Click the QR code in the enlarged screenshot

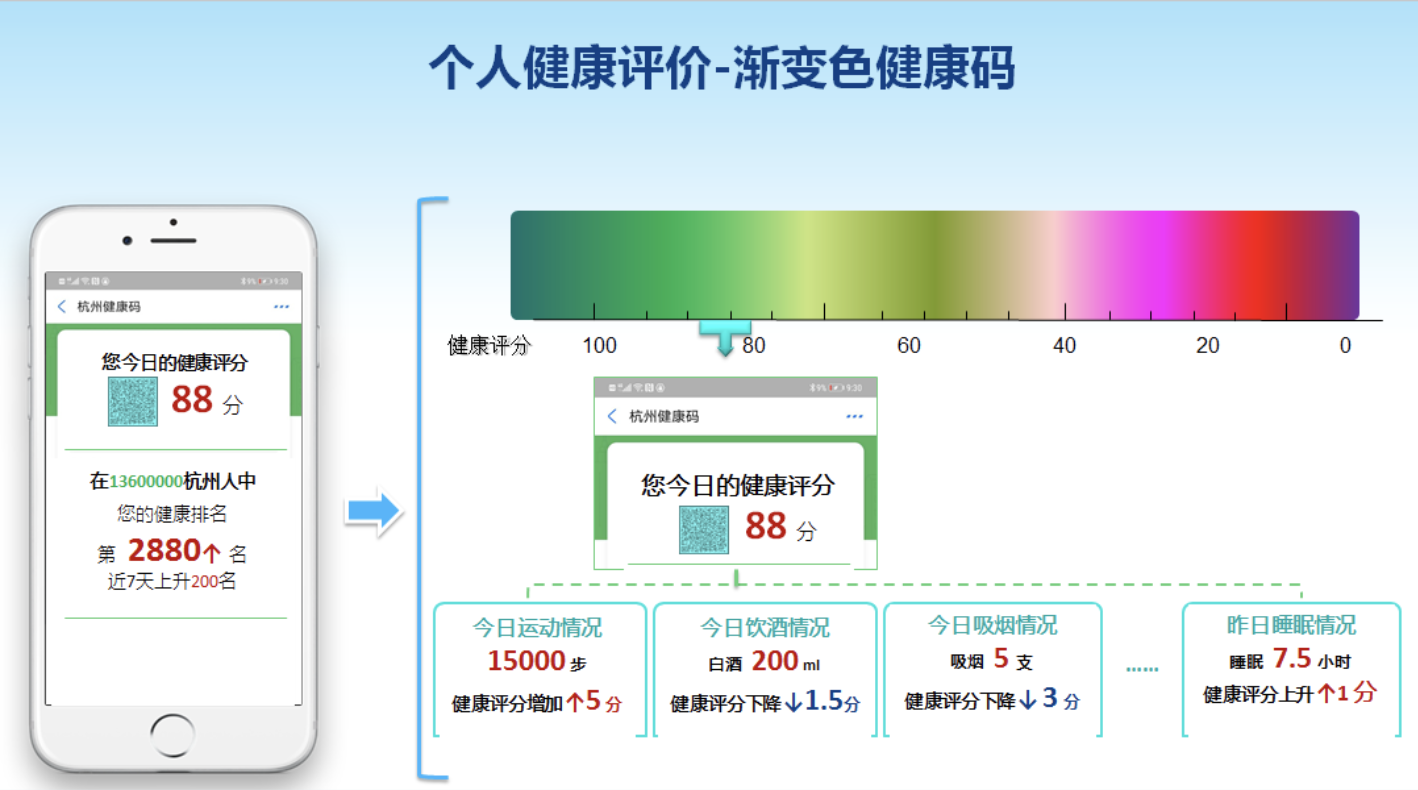tap(704, 529)
